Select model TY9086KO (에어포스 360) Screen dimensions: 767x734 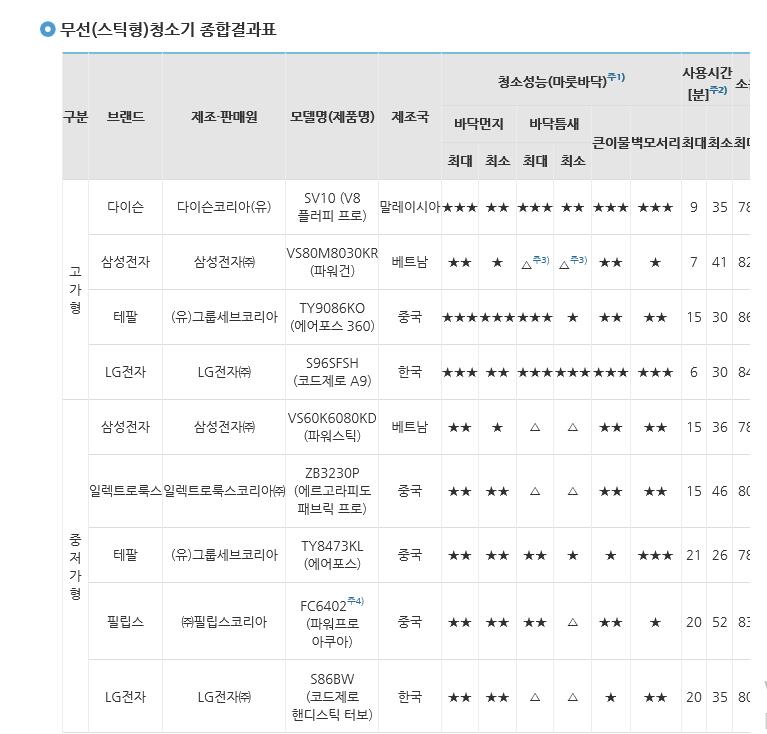click(x=332, y=317)
